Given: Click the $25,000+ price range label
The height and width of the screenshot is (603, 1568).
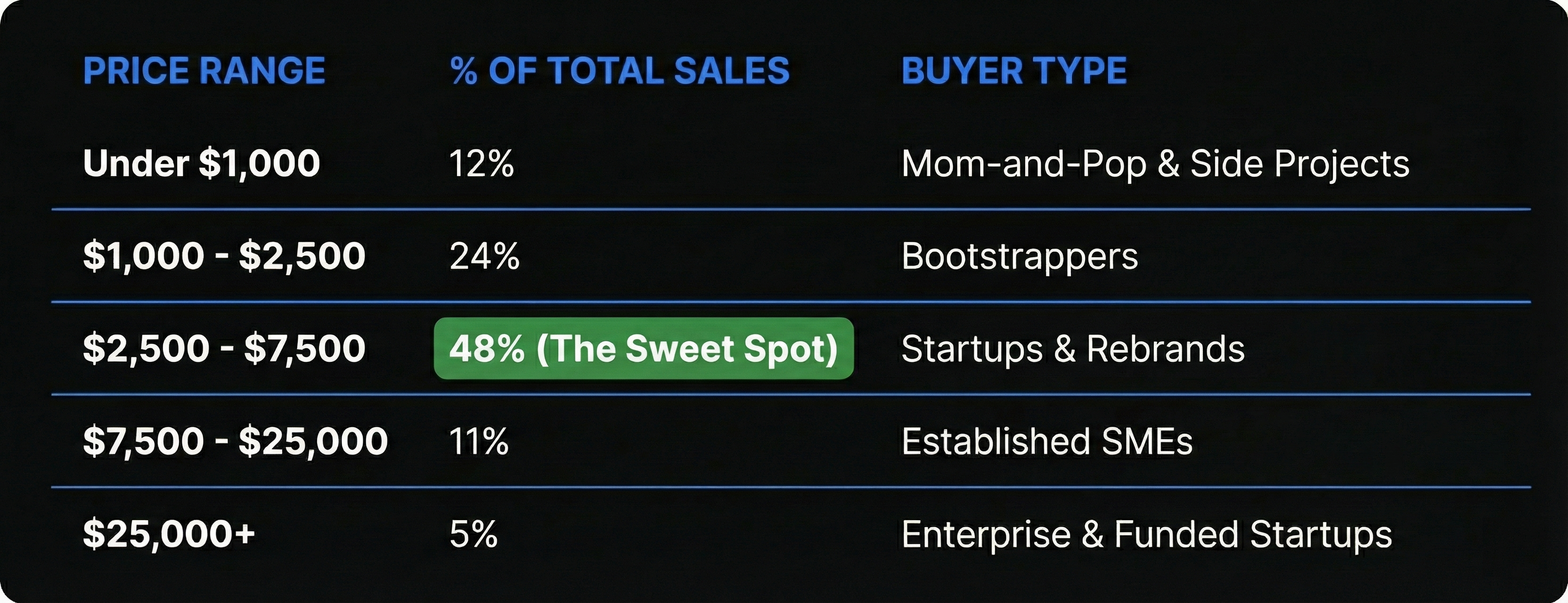Looking at the screenshot, I should (x=169, y=534).
